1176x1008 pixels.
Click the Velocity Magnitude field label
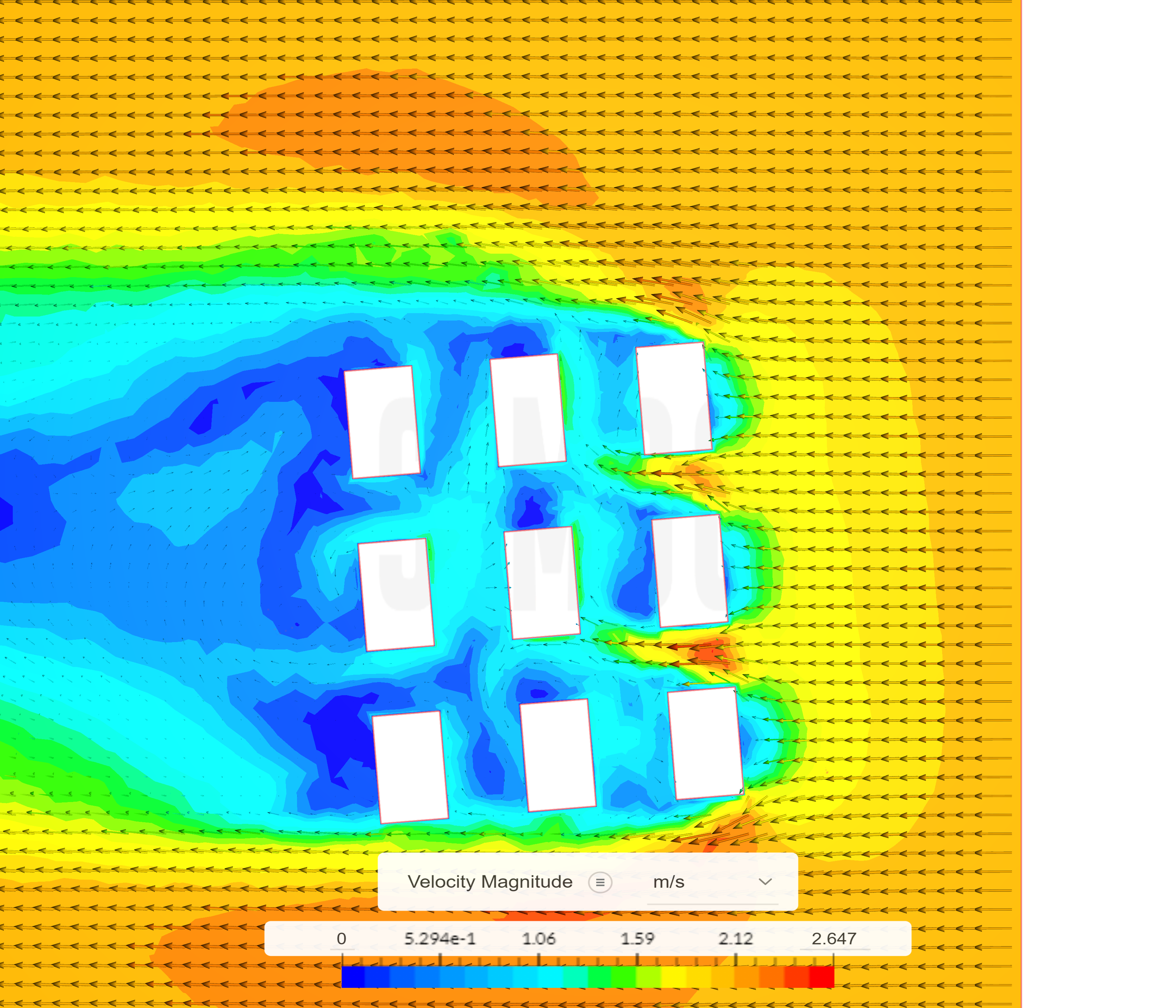(x=490, y=882)
